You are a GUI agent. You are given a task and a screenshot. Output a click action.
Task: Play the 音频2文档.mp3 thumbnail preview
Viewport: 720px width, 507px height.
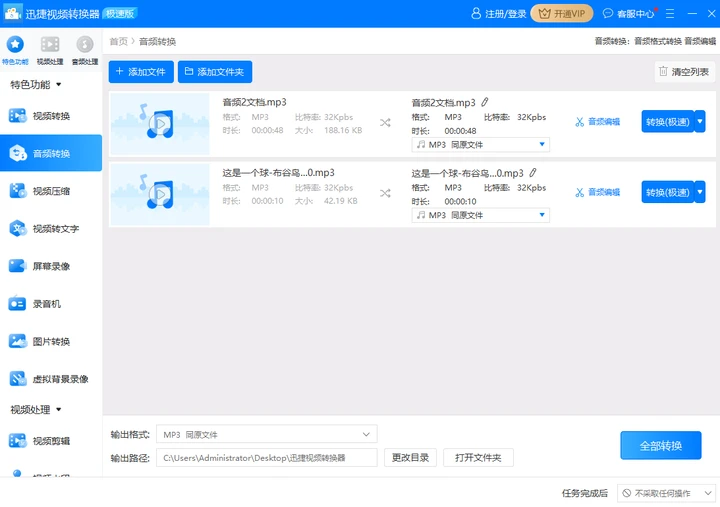pos(160,124)
